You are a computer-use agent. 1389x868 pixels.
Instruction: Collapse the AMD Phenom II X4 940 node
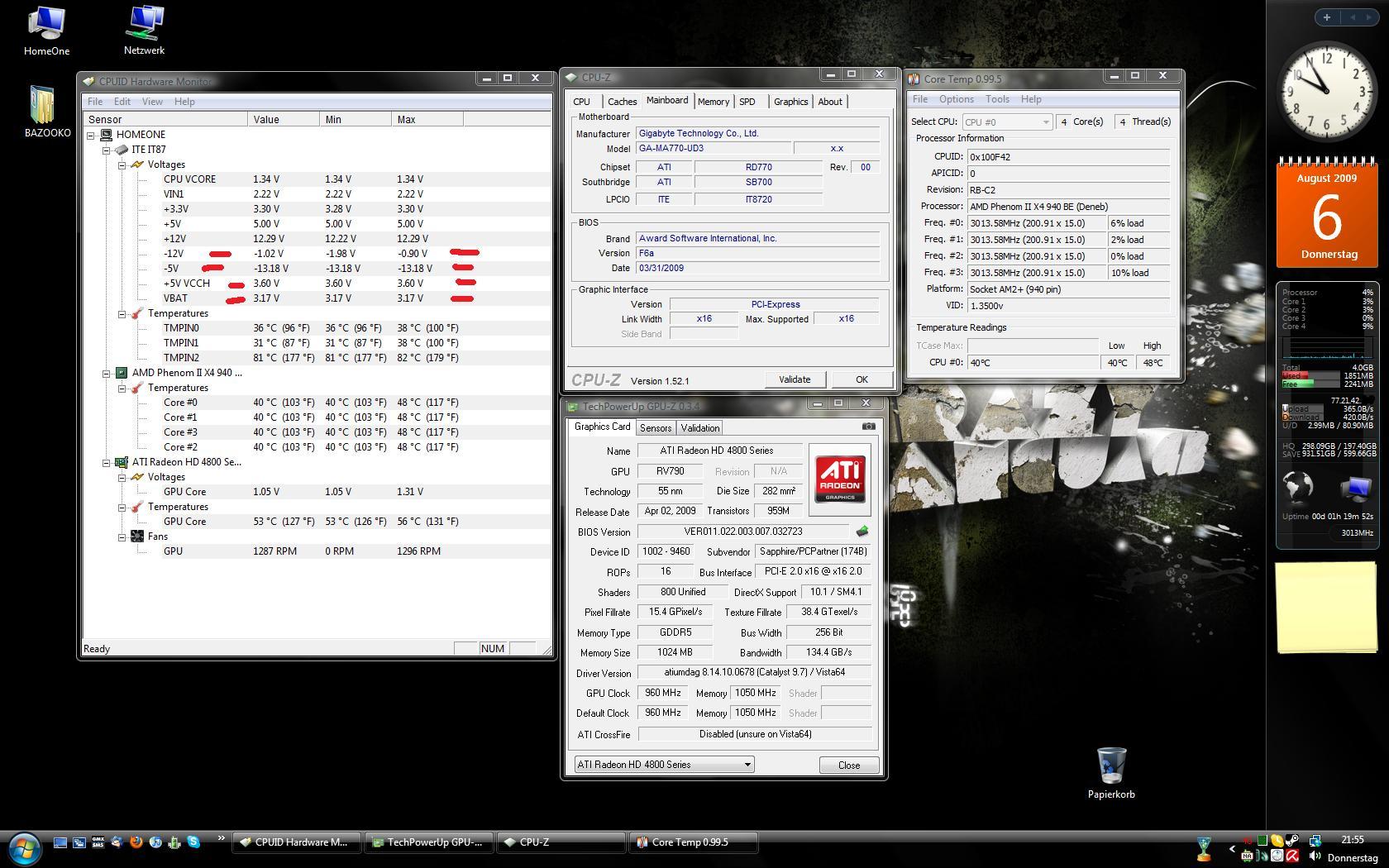point(106,373)
